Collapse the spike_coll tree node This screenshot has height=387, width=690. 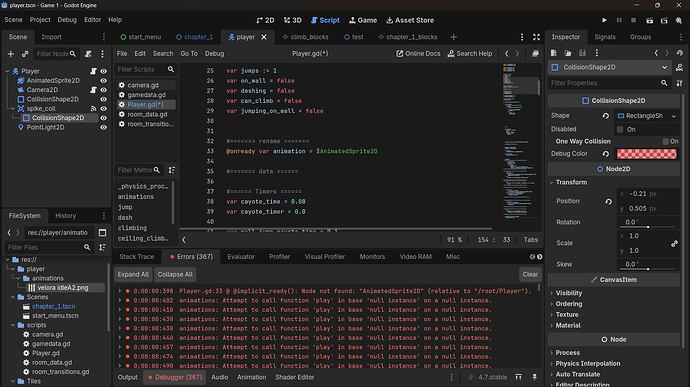click(13, 108)
